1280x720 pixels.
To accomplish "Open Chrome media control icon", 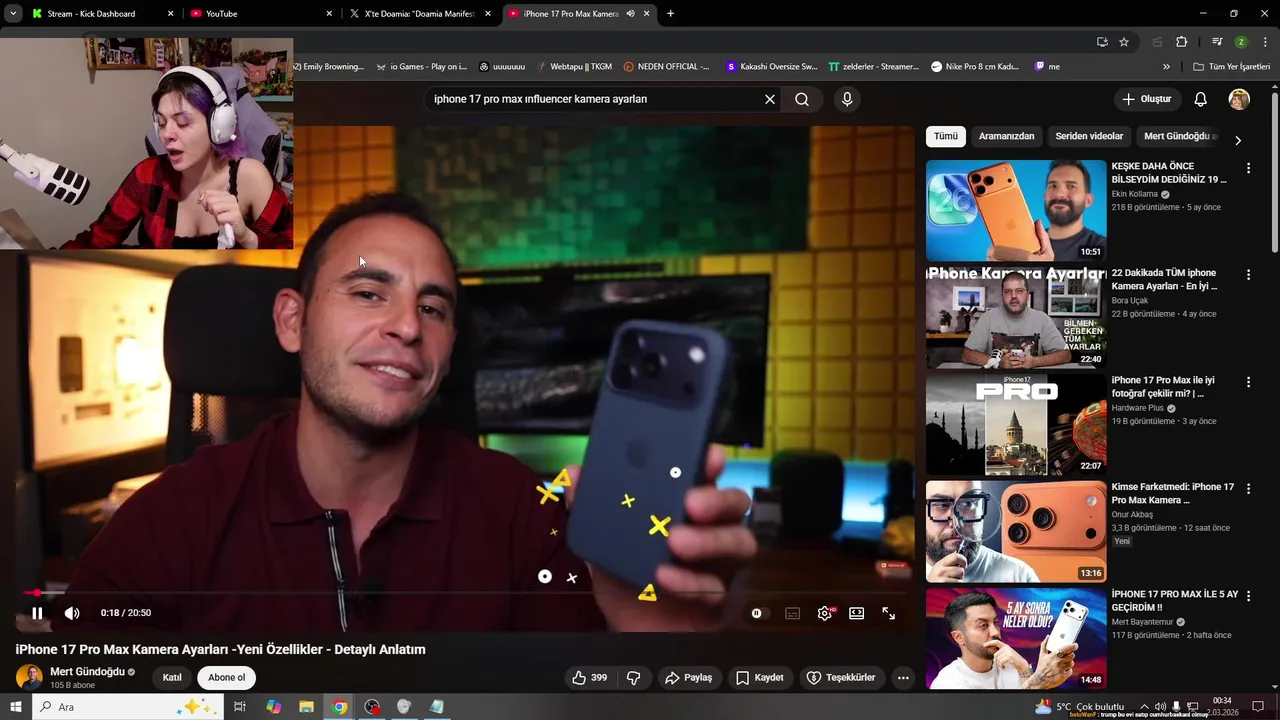I will 1217,42.
